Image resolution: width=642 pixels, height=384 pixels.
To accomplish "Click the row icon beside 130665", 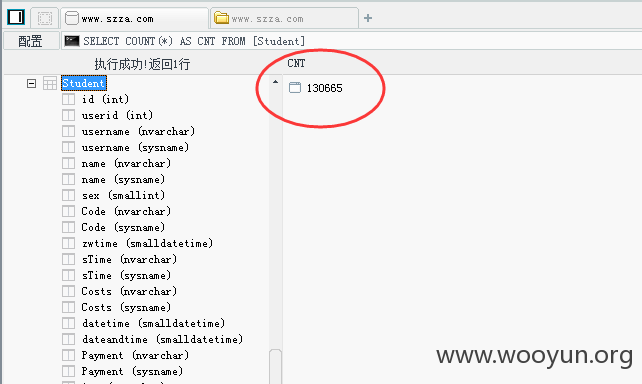I will click(x=295, y=88).
